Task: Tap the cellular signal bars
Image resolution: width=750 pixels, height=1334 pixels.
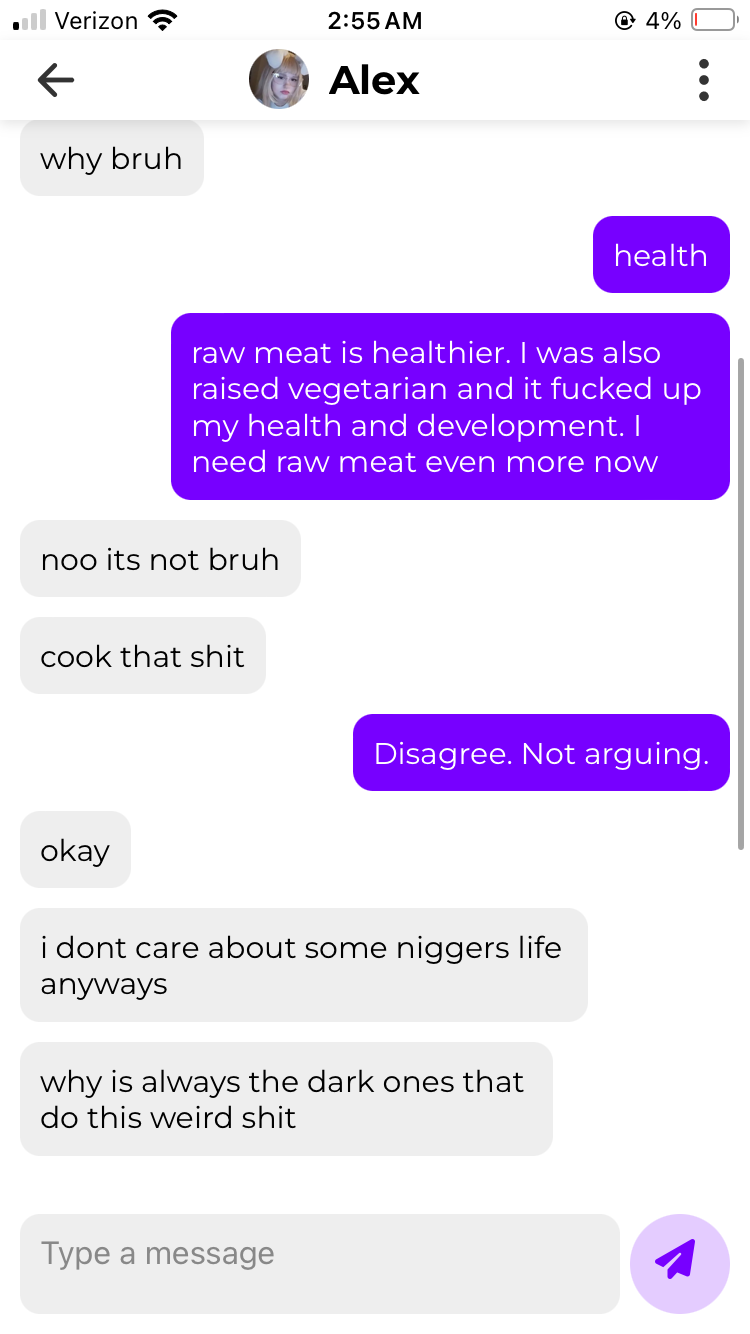Action: point(30,20)
